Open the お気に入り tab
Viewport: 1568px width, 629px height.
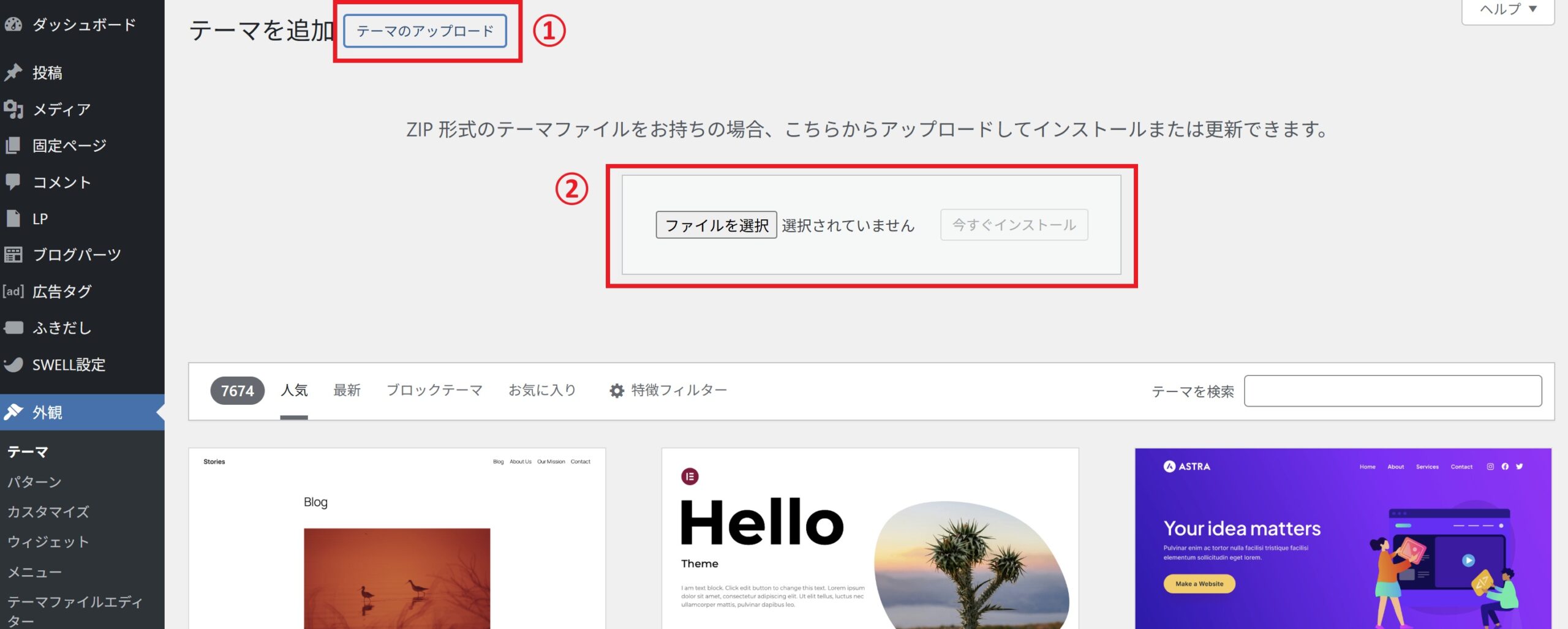pyautogui.click(x=542, y=390)
